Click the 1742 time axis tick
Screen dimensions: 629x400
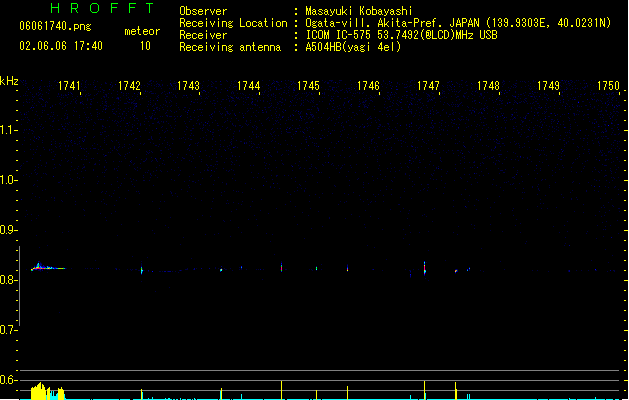pos(129,86)
